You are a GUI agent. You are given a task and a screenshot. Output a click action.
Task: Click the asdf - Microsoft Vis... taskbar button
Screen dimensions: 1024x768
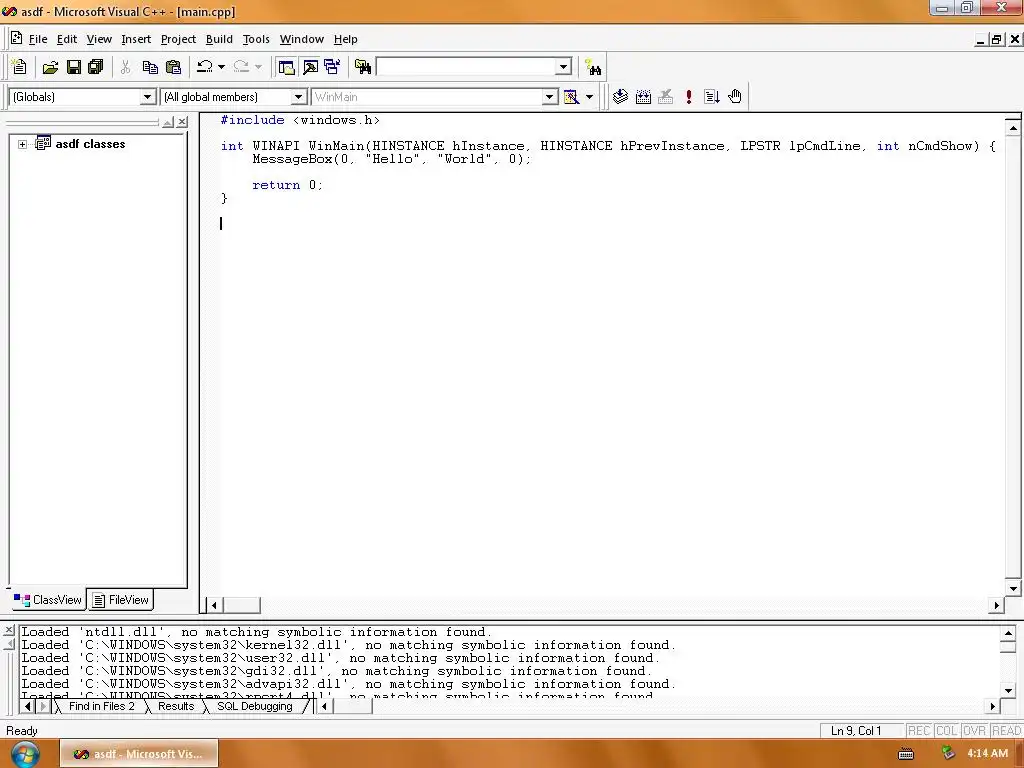[138, 754]
